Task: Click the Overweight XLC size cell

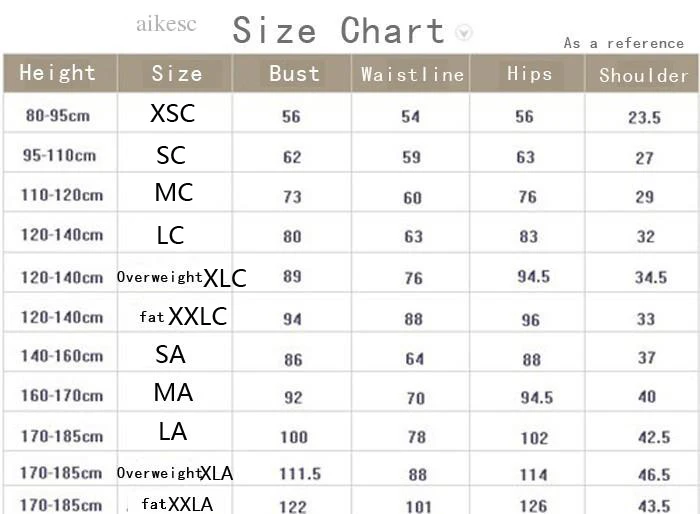Action: point(182,278)
